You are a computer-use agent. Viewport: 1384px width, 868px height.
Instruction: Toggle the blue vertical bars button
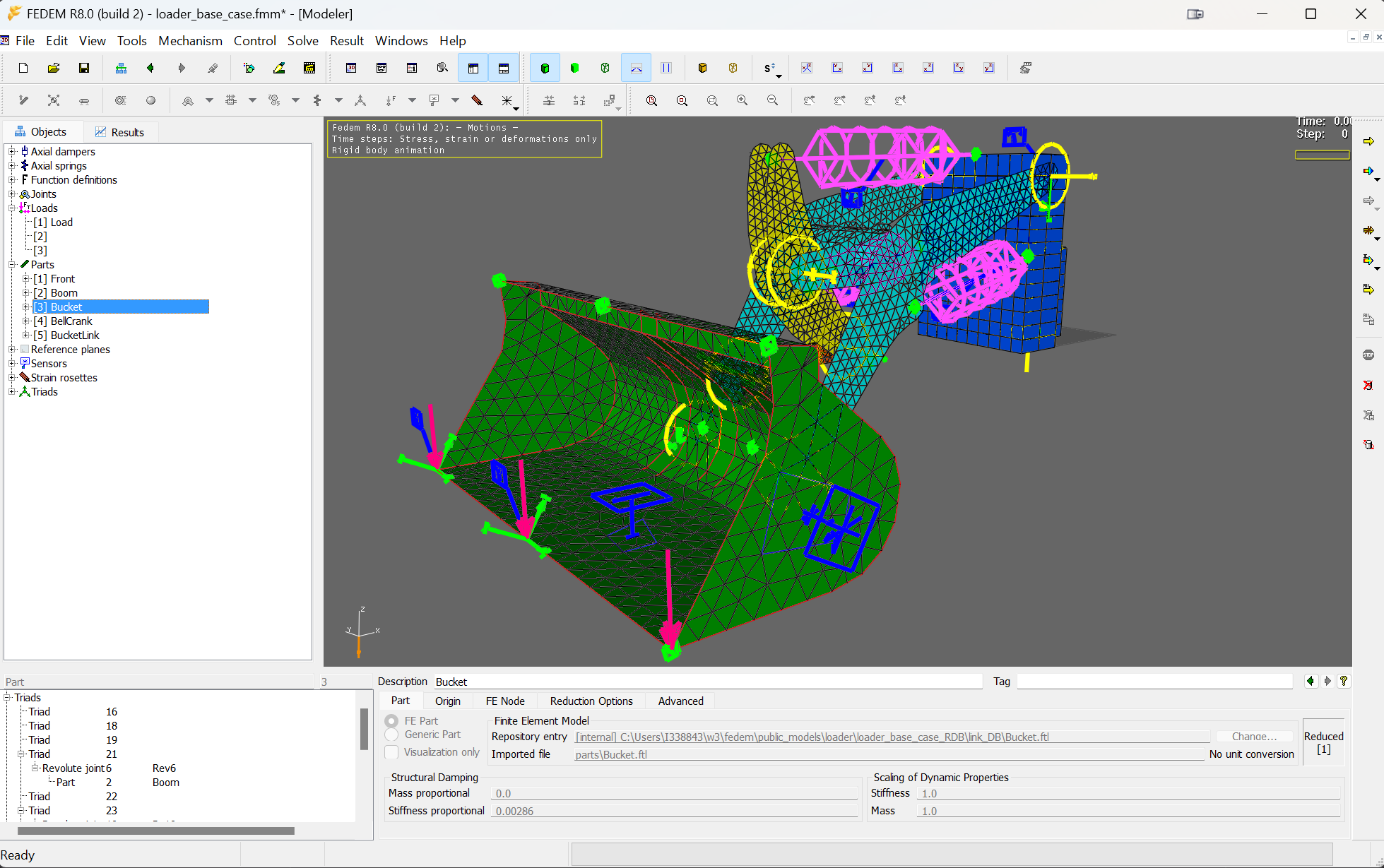[x=666, y=68]
